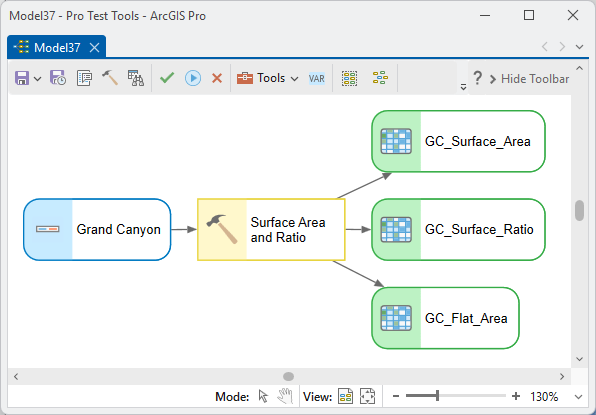This screenshot has width=596, height=415.
Task: Switch to Pan mode hand
Action: coord(285,396)
